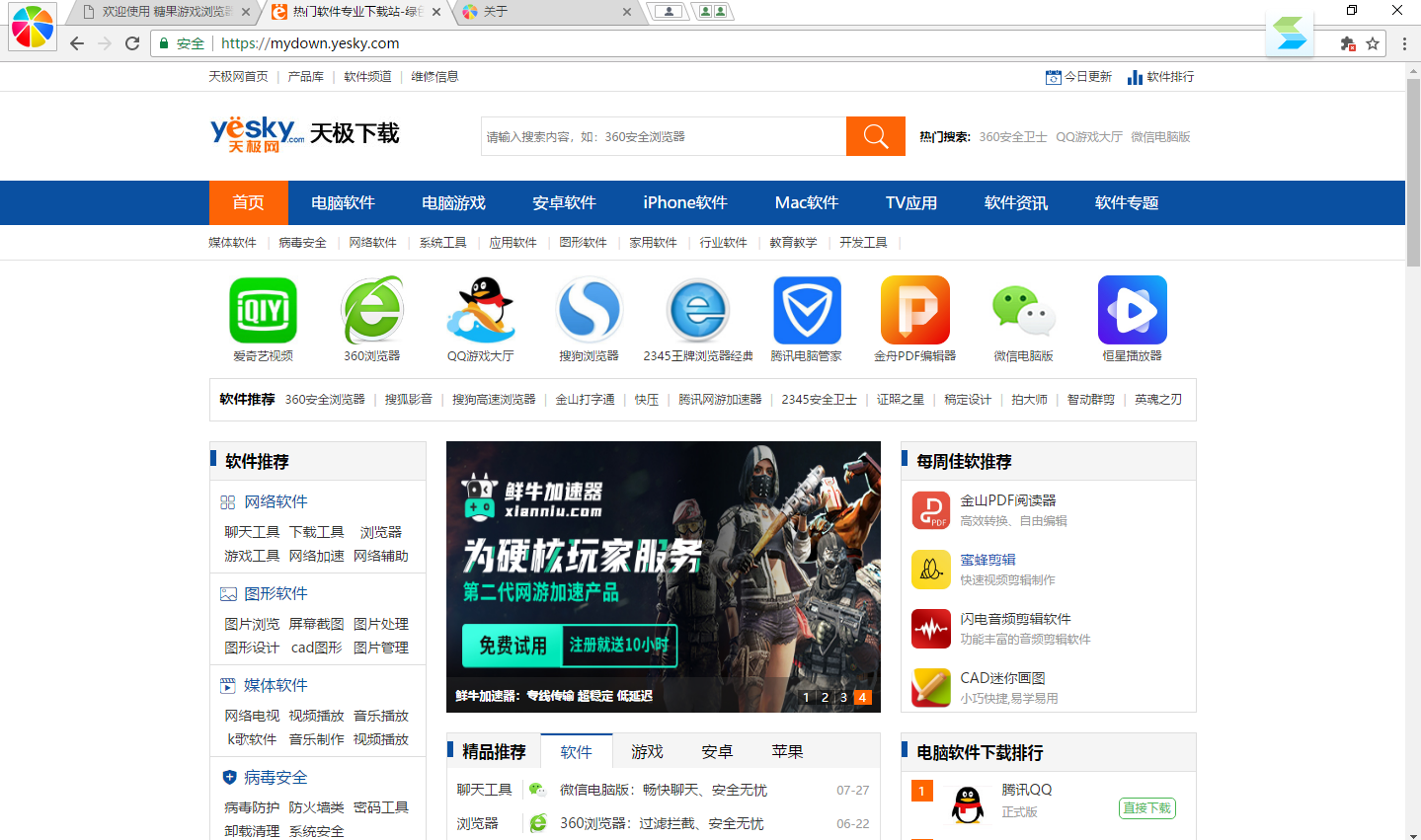Open the browser three-dot menu

click(x=1404, y=43)
